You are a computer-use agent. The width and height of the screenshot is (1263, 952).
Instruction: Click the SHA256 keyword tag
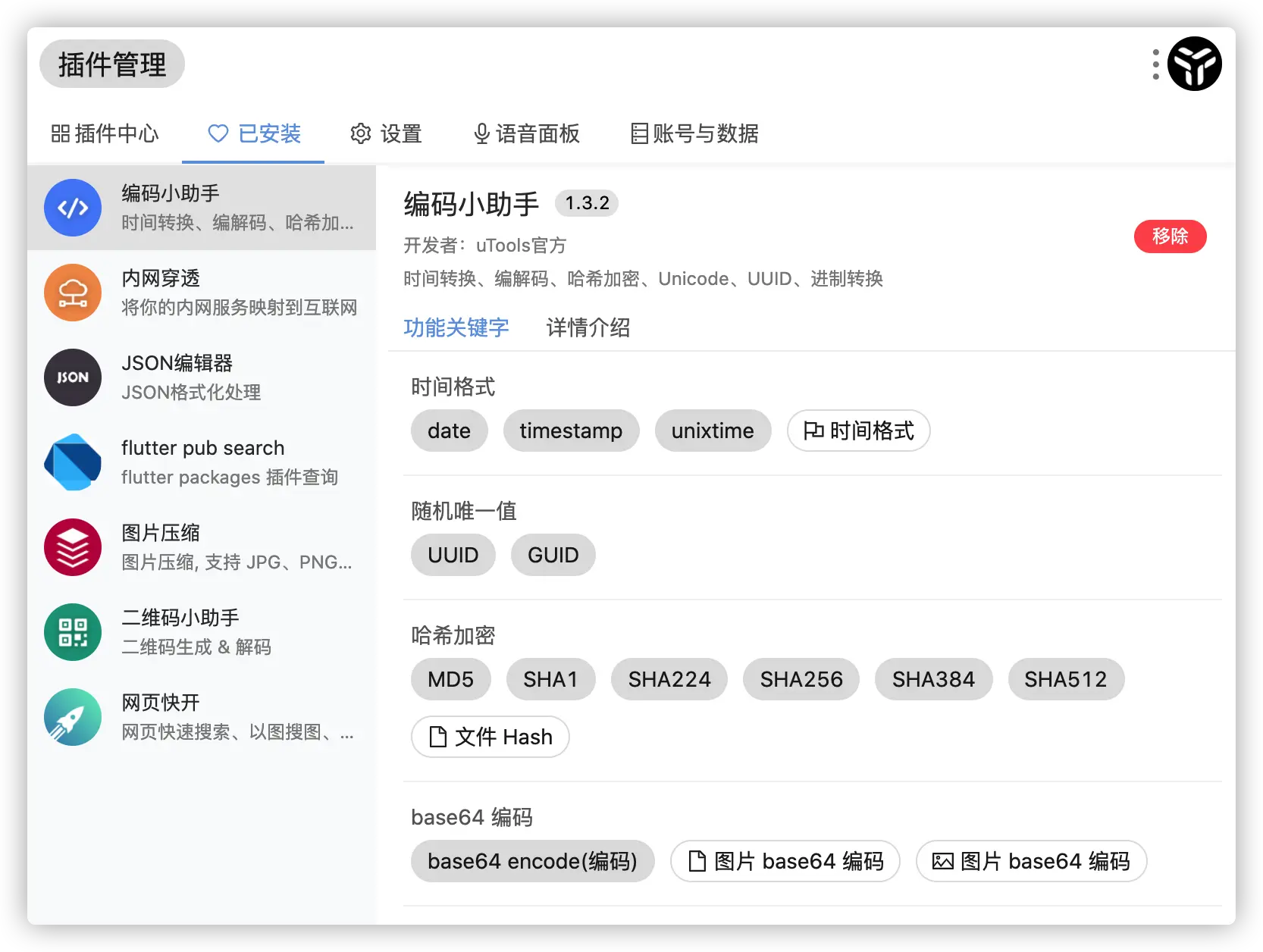tap(801, 679)
